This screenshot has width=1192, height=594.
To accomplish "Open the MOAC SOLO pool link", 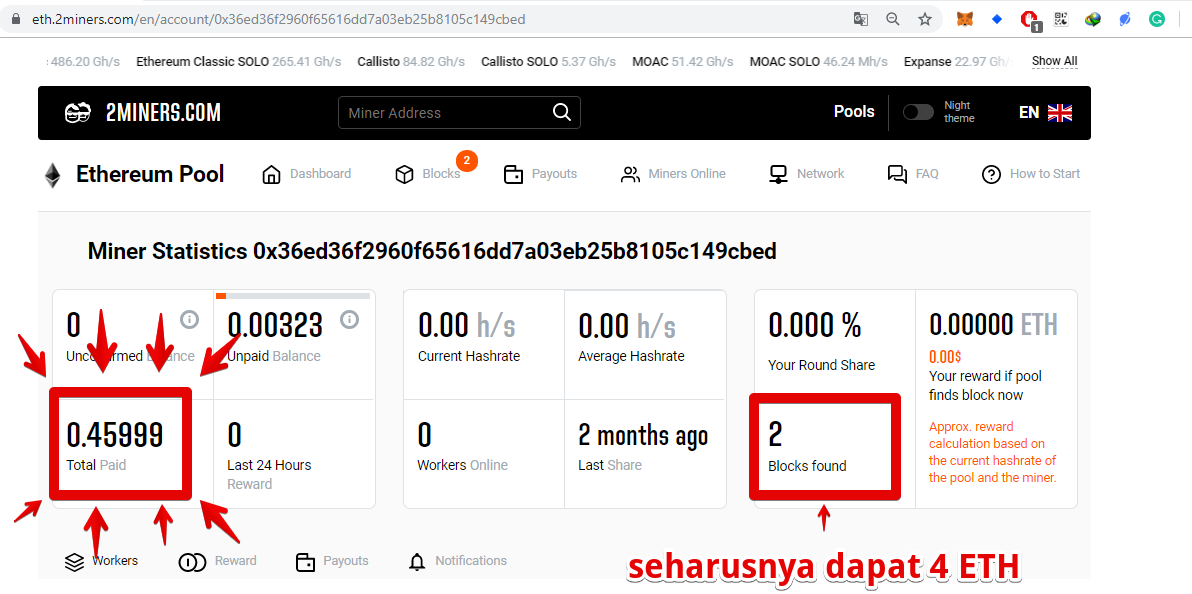I will (x=819, y=62).
